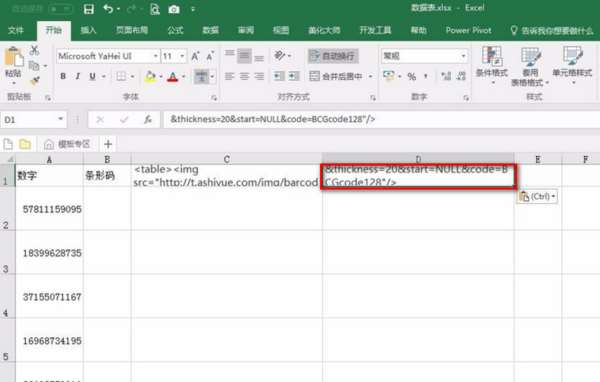Viewport: 600px width, 382px height.
Task: Click the Percent Style icon
Action: click(411, 77)
